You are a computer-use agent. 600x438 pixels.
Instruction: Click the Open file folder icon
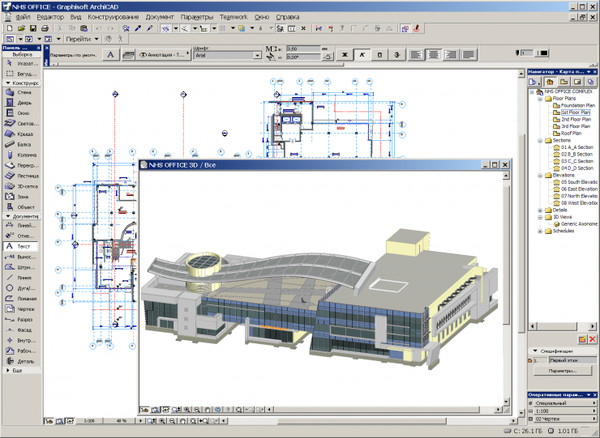(x=21, y=28)
